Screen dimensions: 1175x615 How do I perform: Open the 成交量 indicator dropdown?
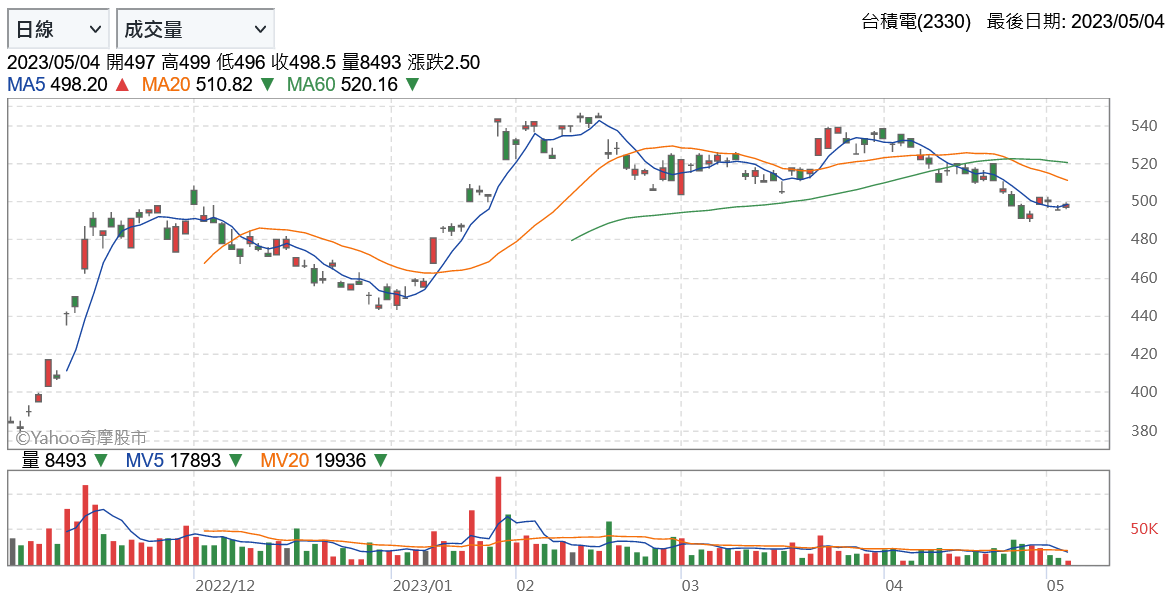[x=196, y=29]
